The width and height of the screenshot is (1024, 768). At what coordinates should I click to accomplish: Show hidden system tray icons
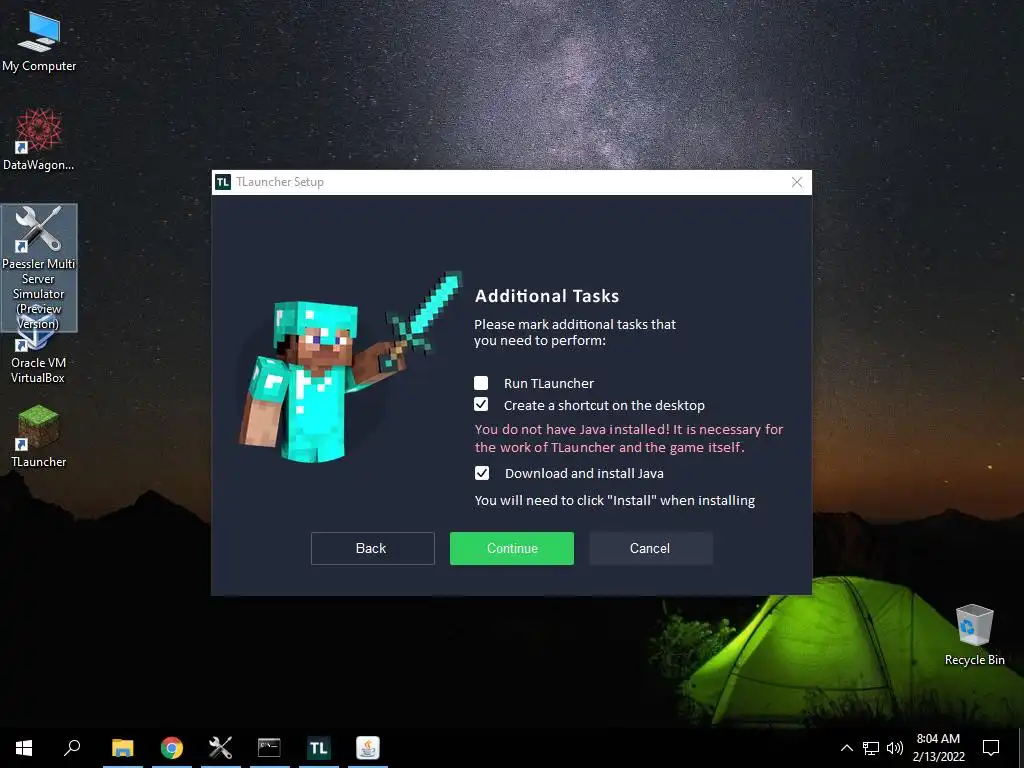846,748
